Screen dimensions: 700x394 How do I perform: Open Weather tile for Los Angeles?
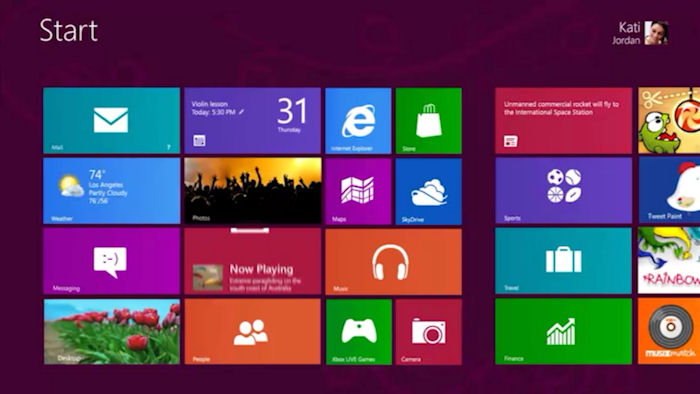click(x=112, y=191)
